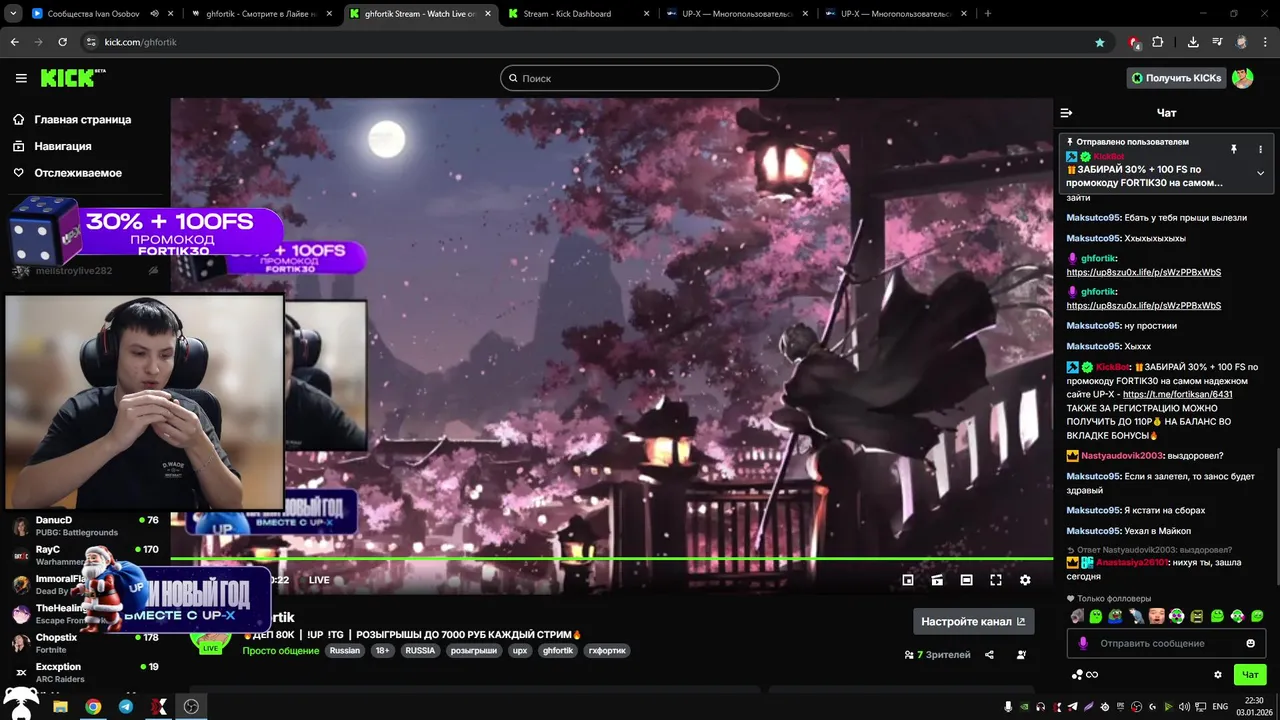The height and width of the screenshot is (720, 1280).
Task: Reload the current page
Action: tap(62, 42)
